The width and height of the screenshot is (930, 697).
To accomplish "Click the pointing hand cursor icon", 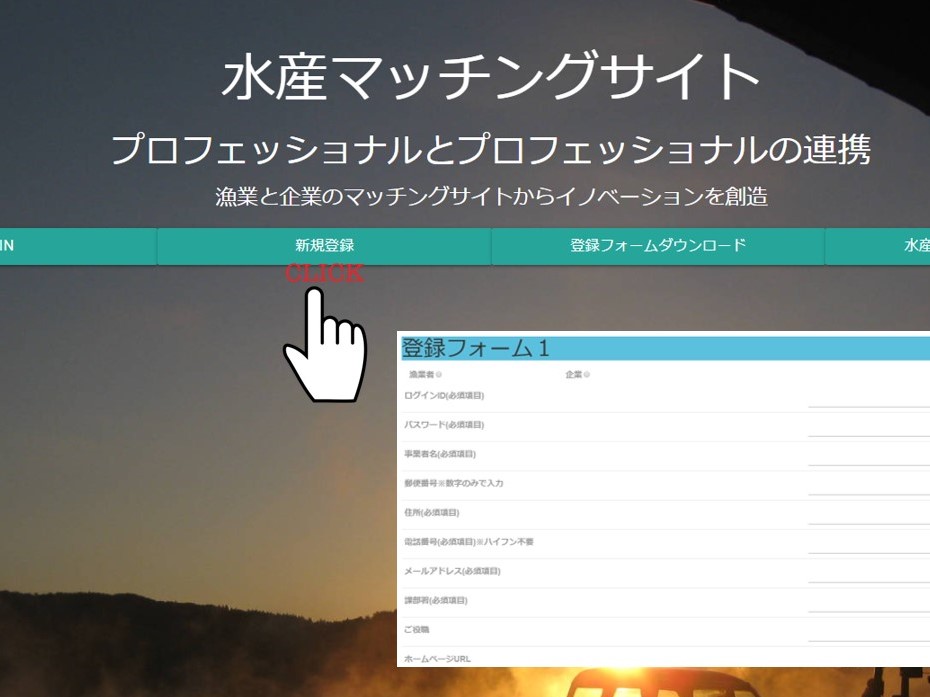I will tap(322, 347).
